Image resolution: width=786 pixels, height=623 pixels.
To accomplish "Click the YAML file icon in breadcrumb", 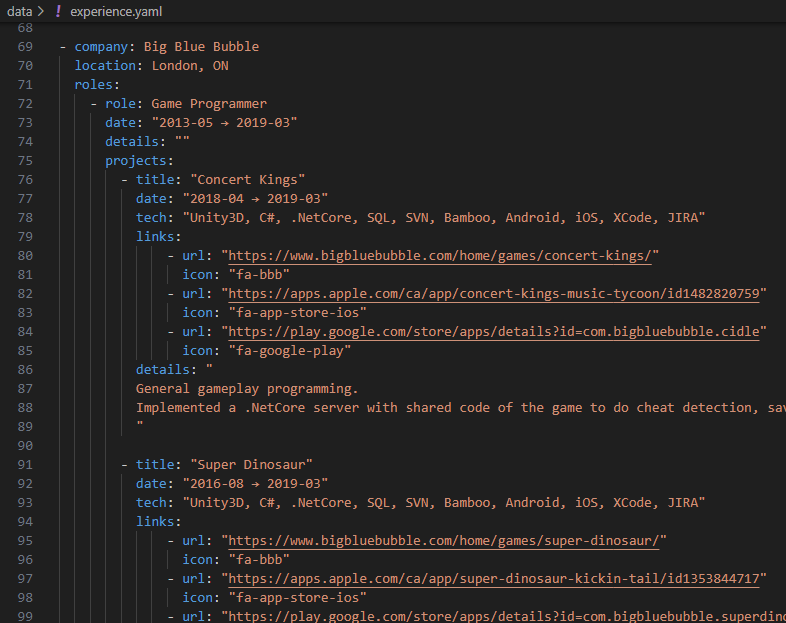I will (x=58, y=11).
